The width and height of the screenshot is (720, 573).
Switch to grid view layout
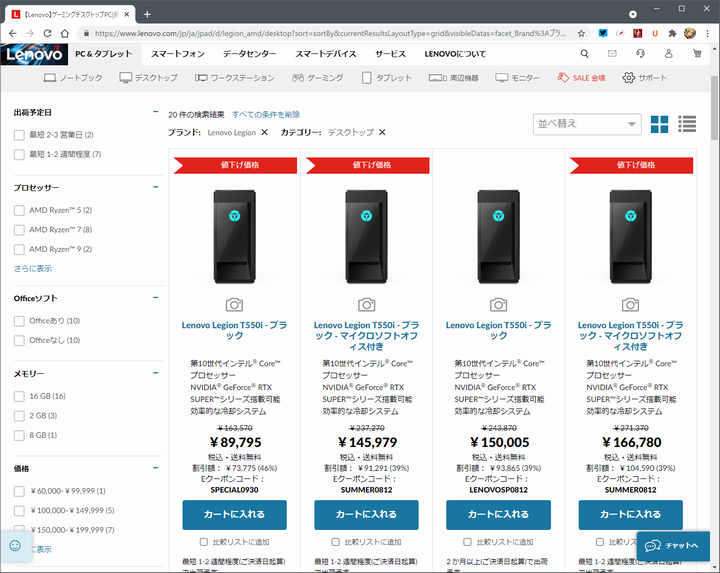659,124
